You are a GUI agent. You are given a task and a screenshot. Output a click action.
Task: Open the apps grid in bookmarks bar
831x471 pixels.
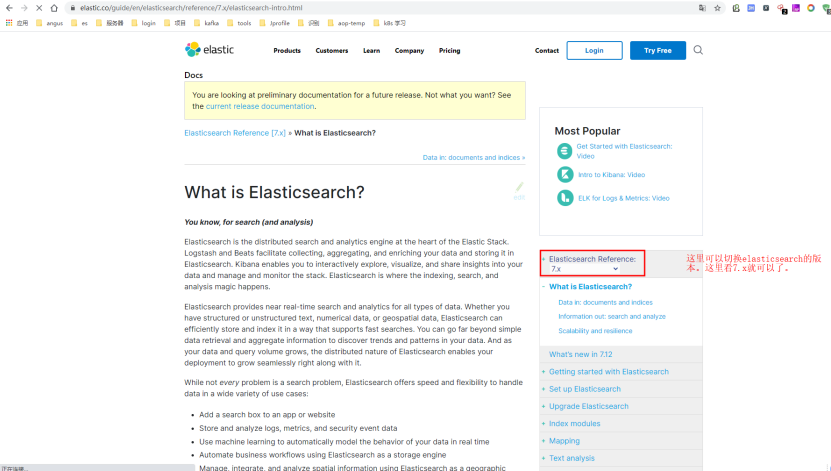click(x=9, y=23)
